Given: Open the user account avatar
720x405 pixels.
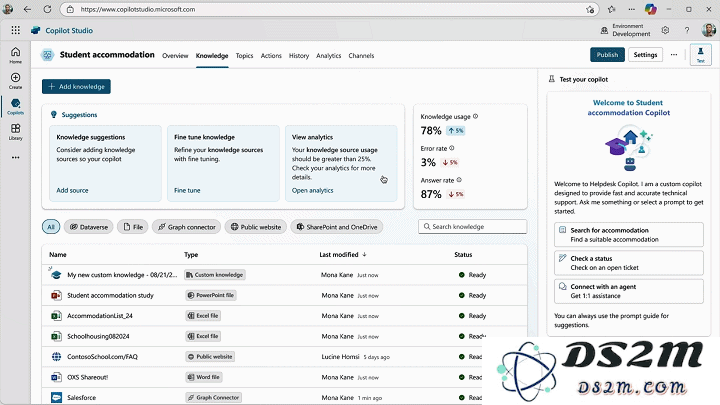Looking at the screenshot, I should pyautogui.click(x=709, y=30).
